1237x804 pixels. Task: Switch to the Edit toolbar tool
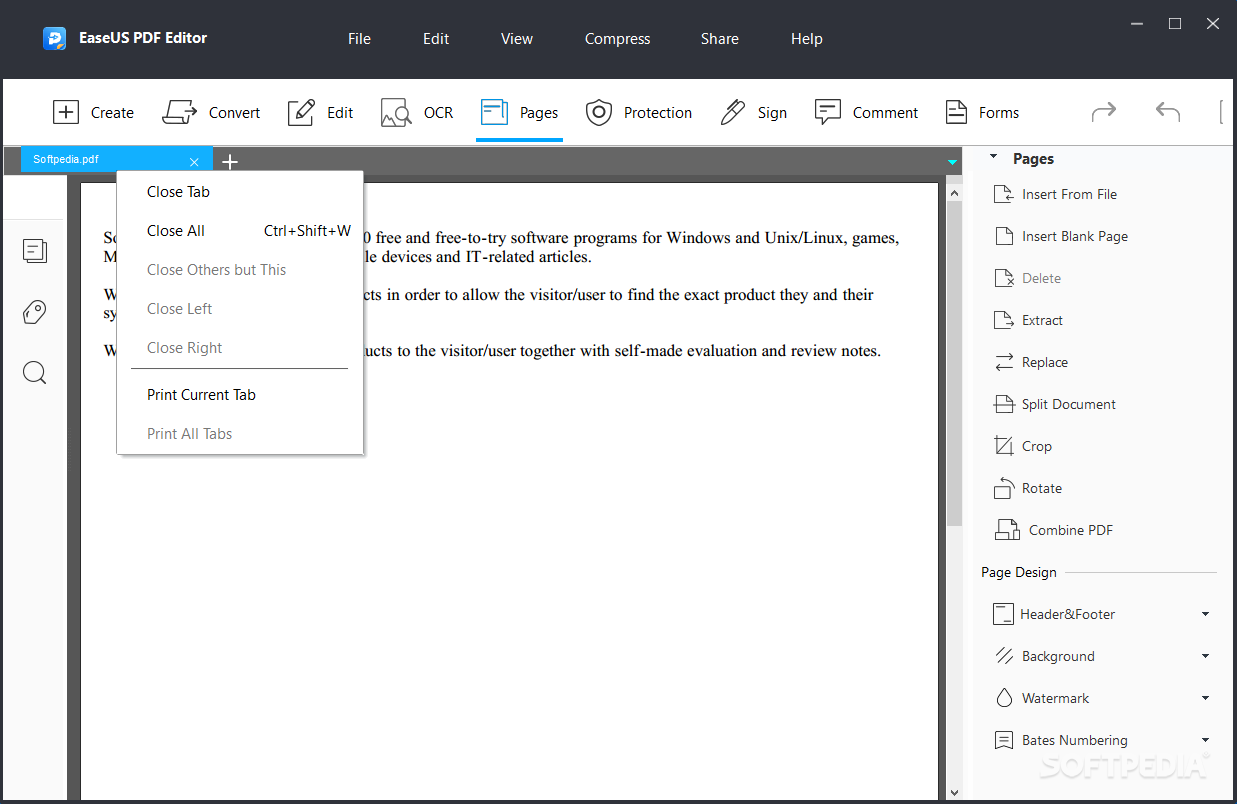click(x=320, y=113)
